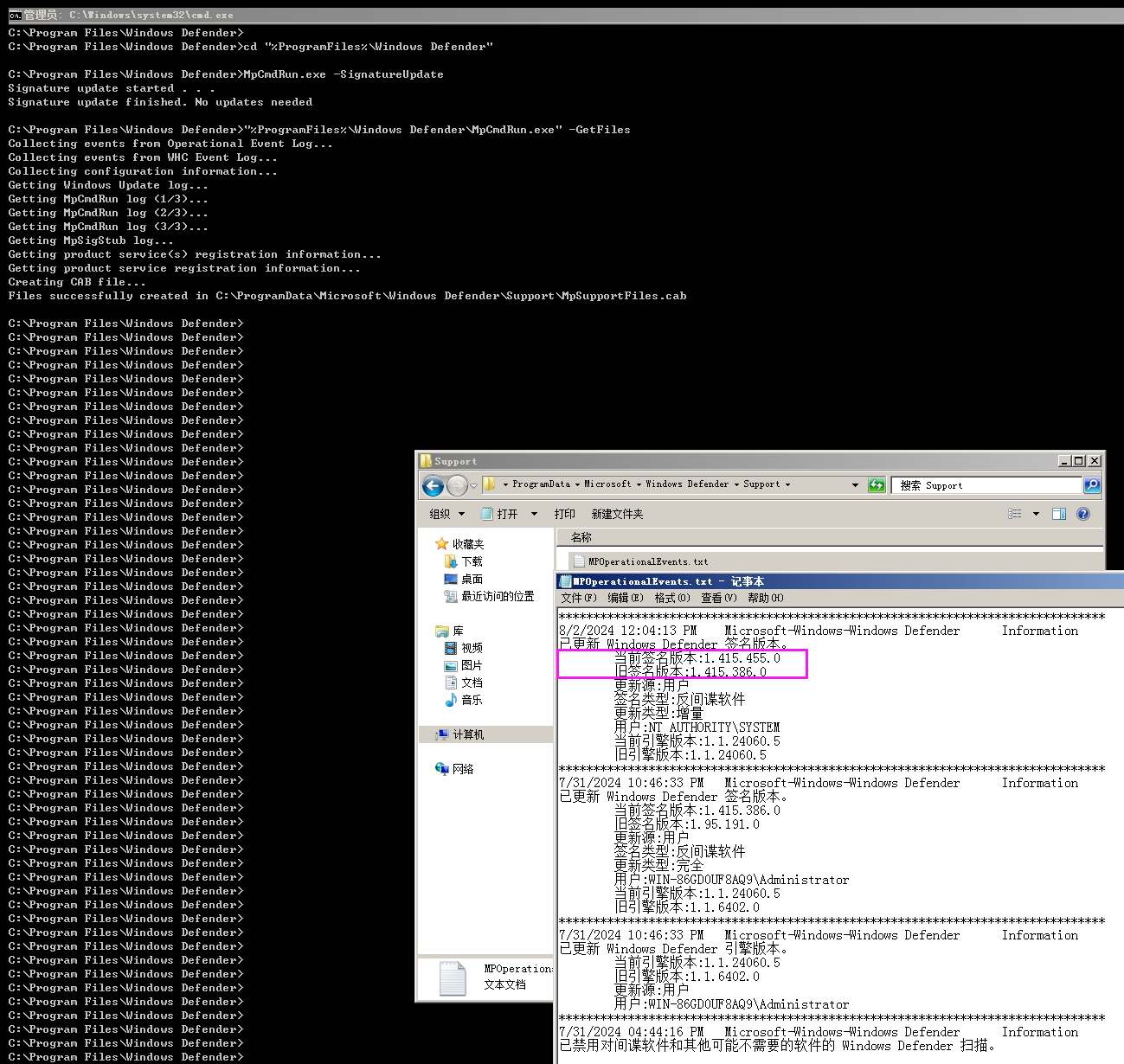The image size is (1124, 1064).
Task: Click the green refresh icon in Explorer
Action: pyautogui.click(x=877, y=485)
